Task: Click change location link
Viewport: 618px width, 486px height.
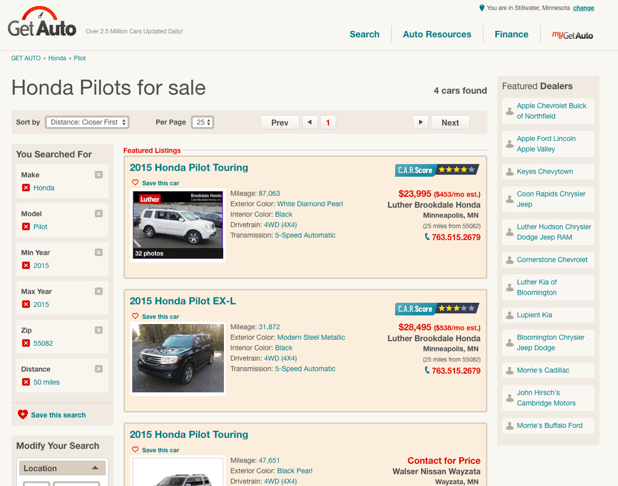Action: pyautogui.click(x=583, y=8)
